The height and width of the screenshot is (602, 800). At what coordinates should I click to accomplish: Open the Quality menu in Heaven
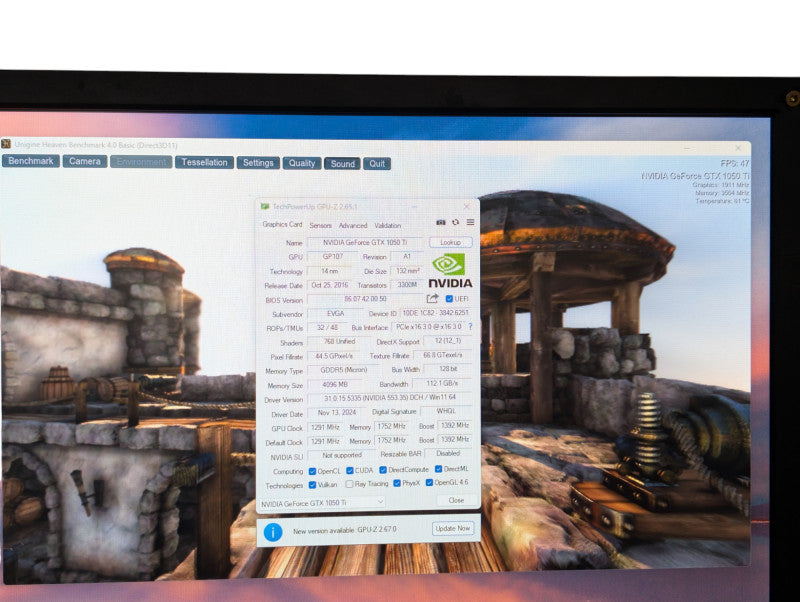point(302,163)
